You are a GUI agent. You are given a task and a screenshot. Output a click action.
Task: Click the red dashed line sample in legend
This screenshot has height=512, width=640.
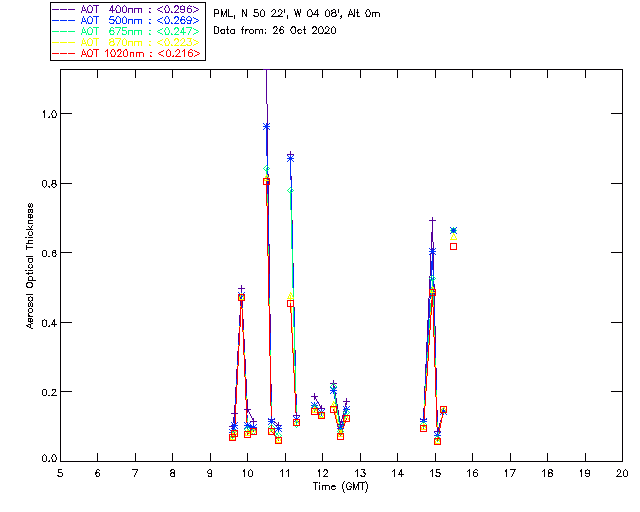coord(64,53)
